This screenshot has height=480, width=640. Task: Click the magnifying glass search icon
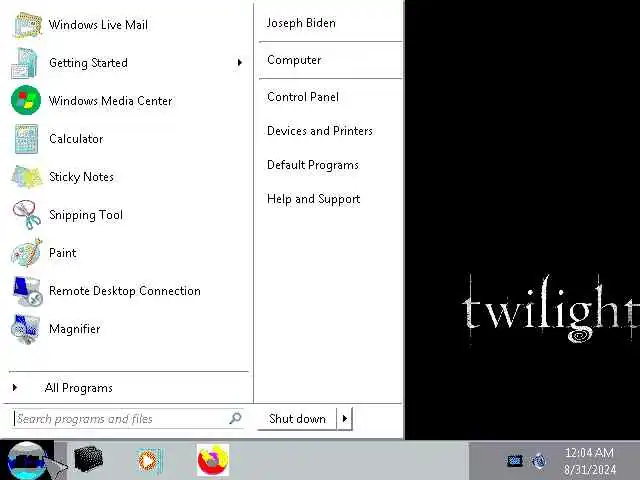click(x=235, y=418)
